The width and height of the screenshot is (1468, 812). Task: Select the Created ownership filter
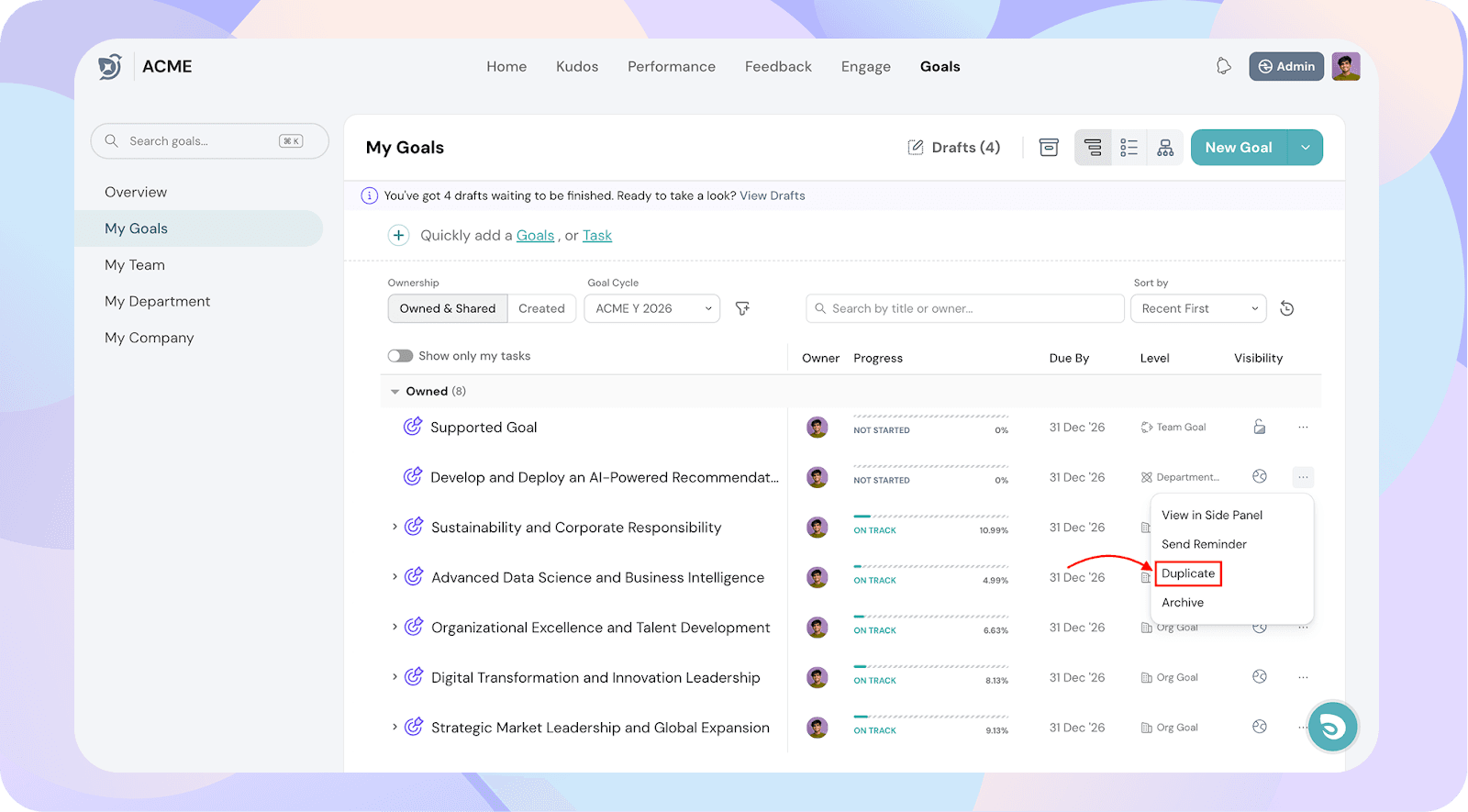[x=541, y=308]
